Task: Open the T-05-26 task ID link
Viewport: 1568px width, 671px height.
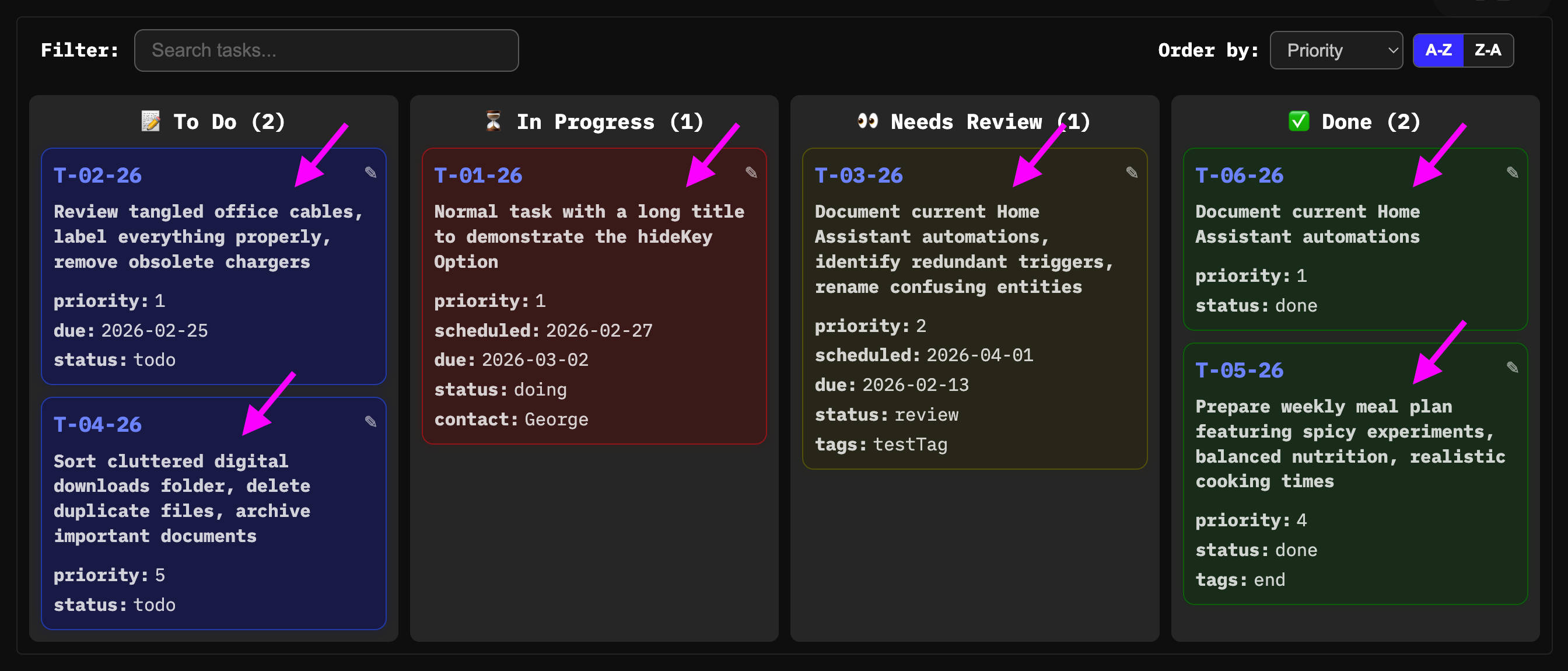Action: pos(1238,370)
